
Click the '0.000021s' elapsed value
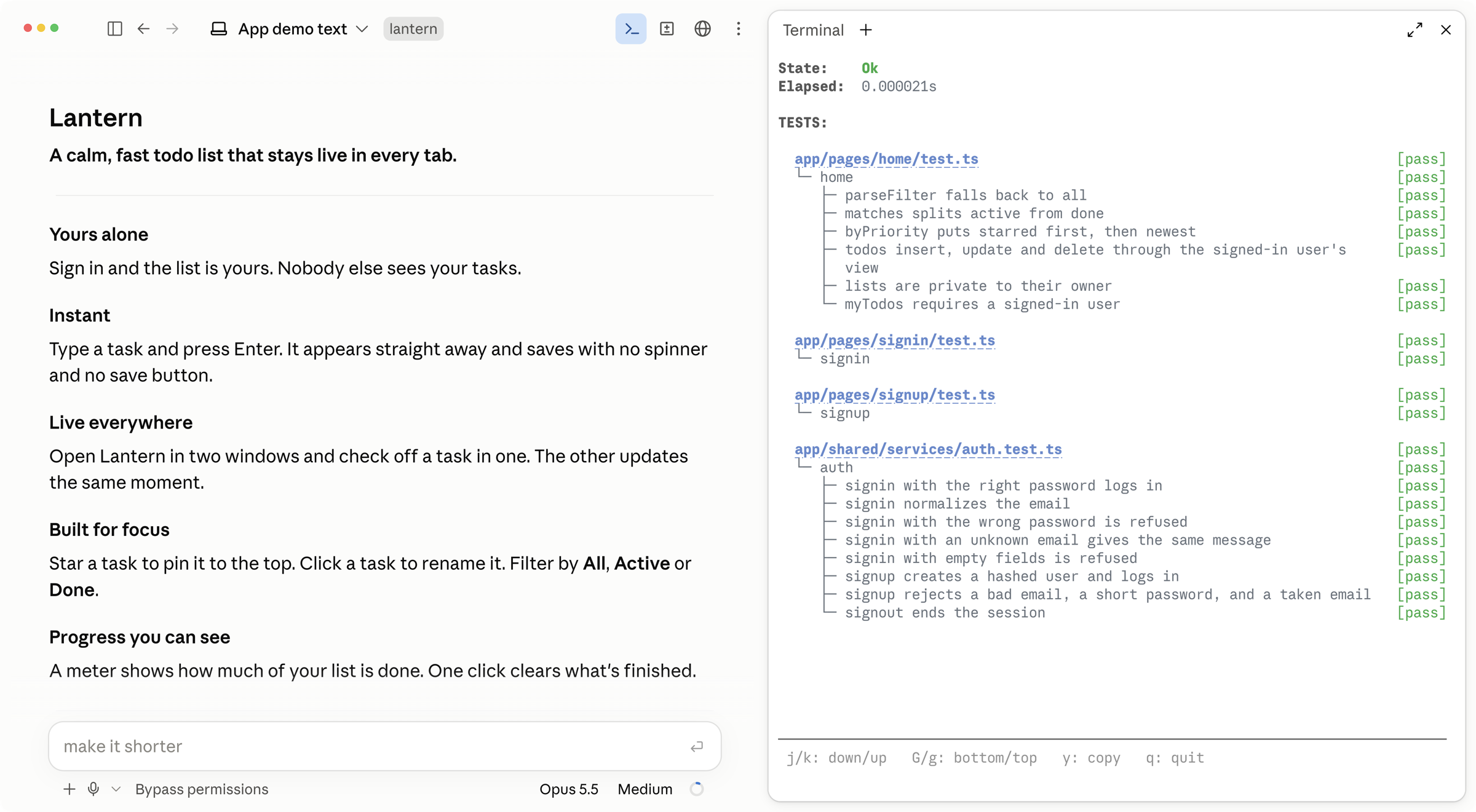pyautogui.click(x=899, y=87)
